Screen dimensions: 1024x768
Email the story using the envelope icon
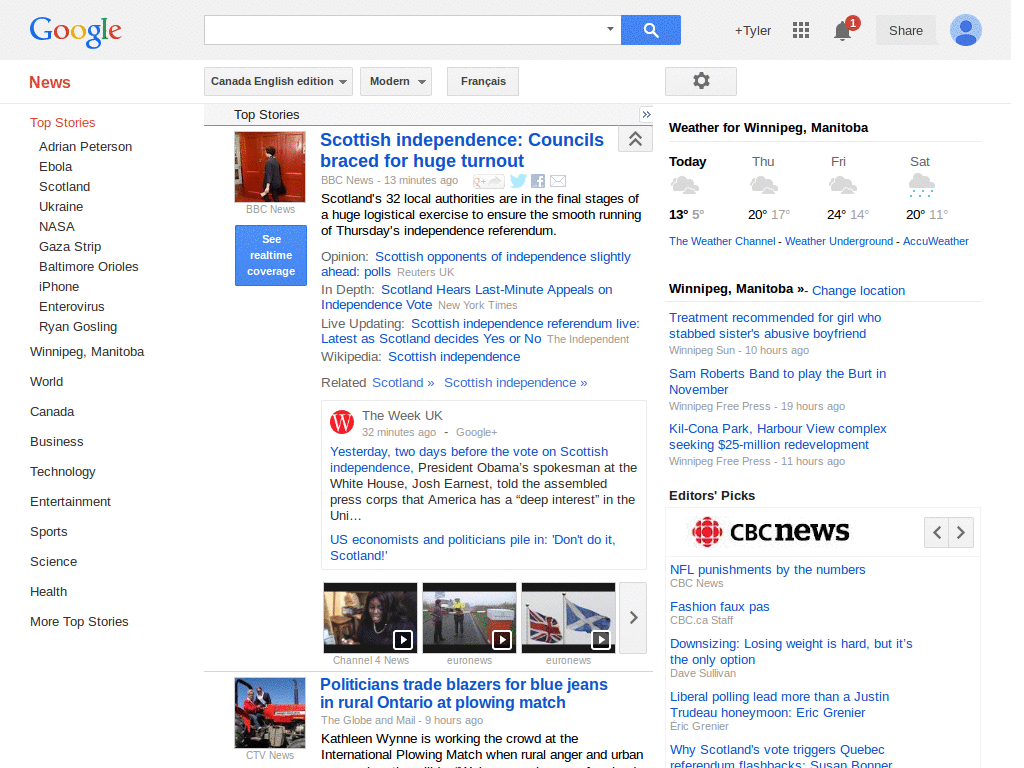(x=558, y=181)
